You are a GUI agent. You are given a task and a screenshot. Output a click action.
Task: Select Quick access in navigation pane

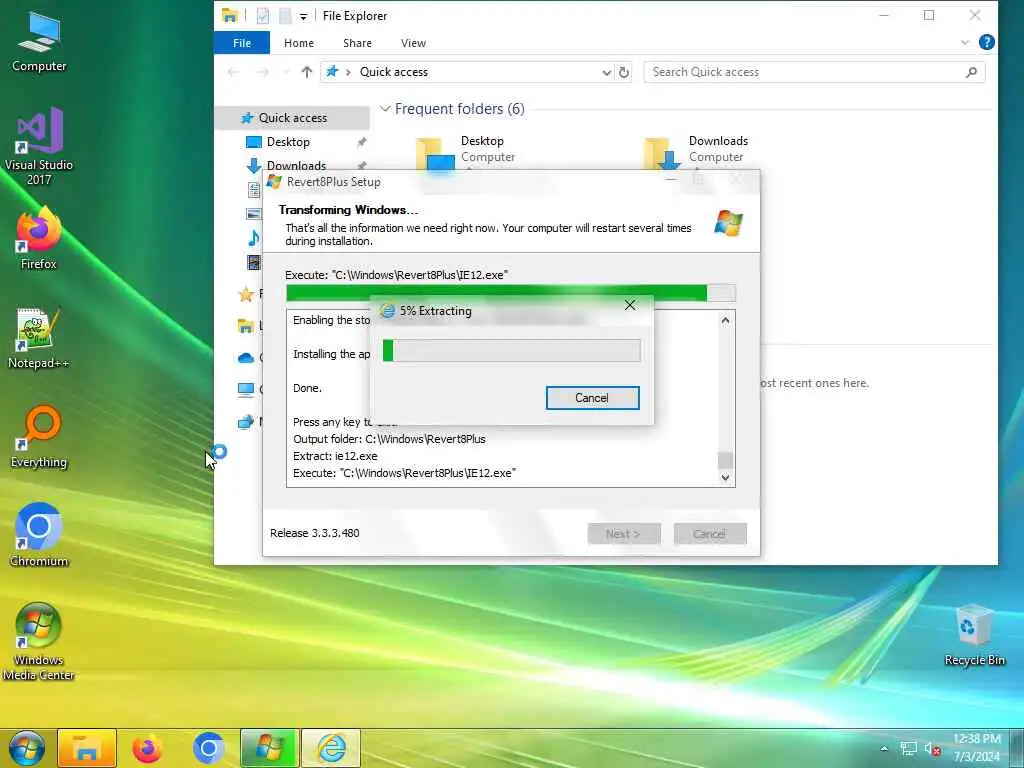click(x=293, y=118)
